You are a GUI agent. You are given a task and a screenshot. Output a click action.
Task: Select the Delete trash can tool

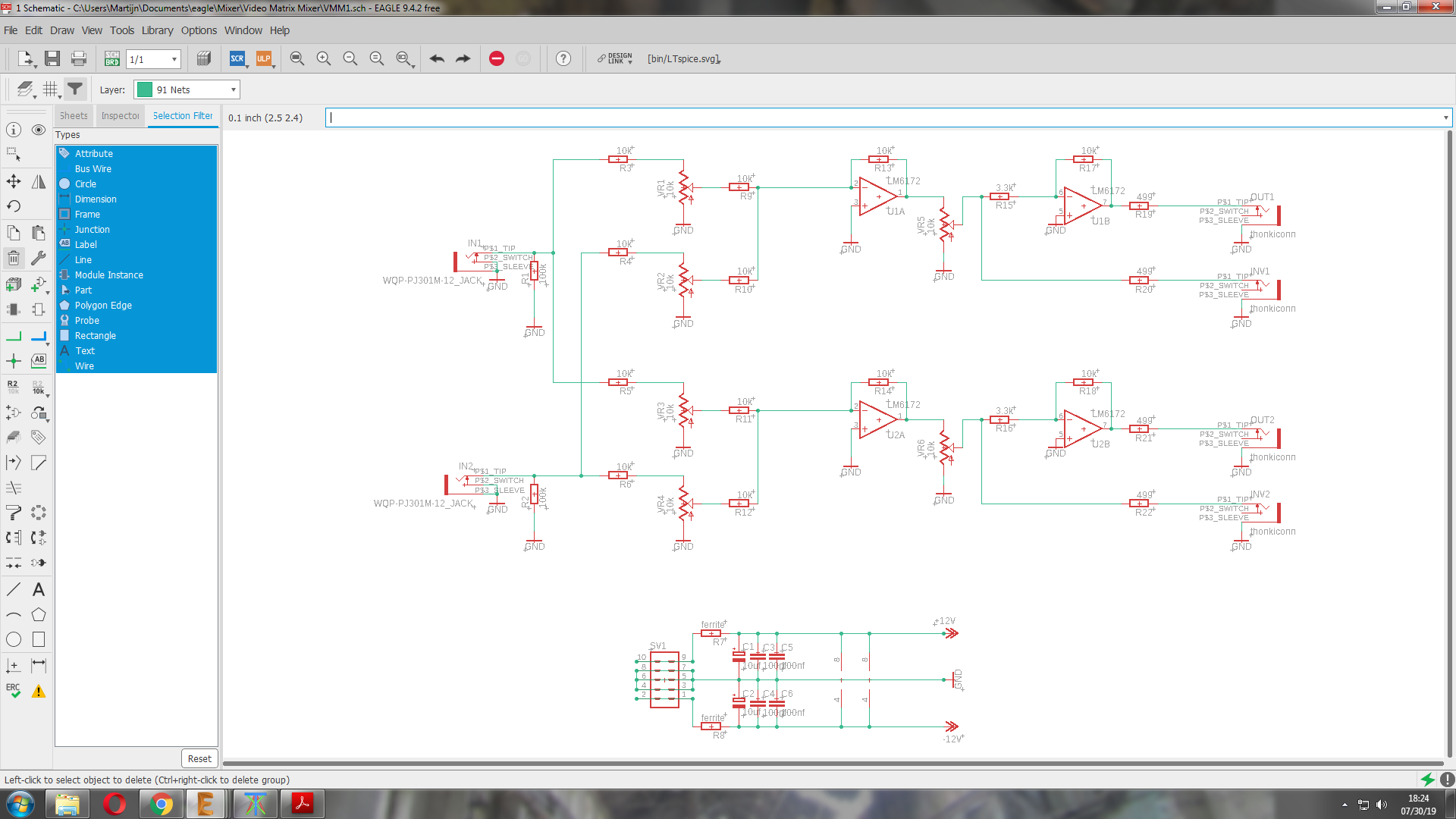tap(14, 258)
